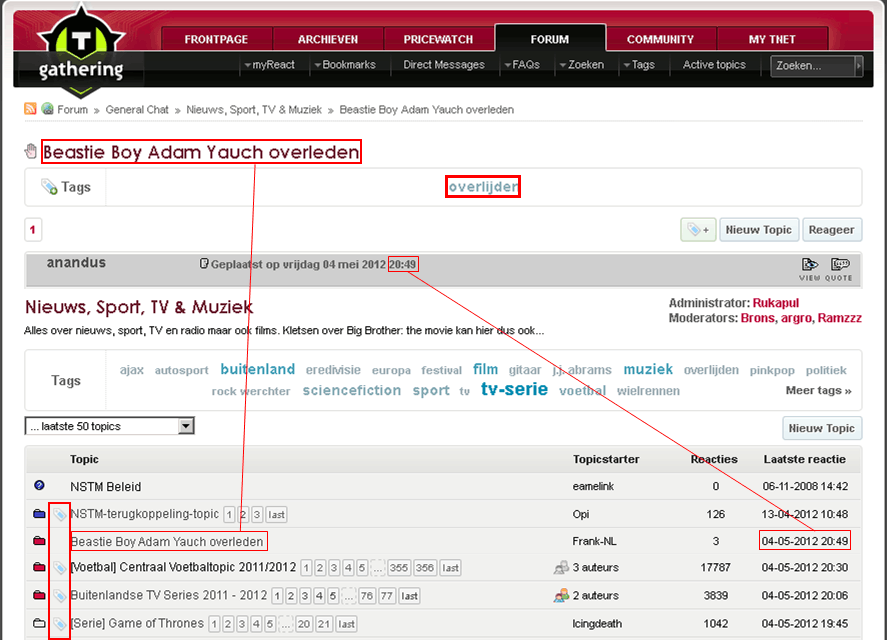This screenshot has height=641, width=887.
Task: Open the tv-serie tag
Action: click(x=514, y=389)
